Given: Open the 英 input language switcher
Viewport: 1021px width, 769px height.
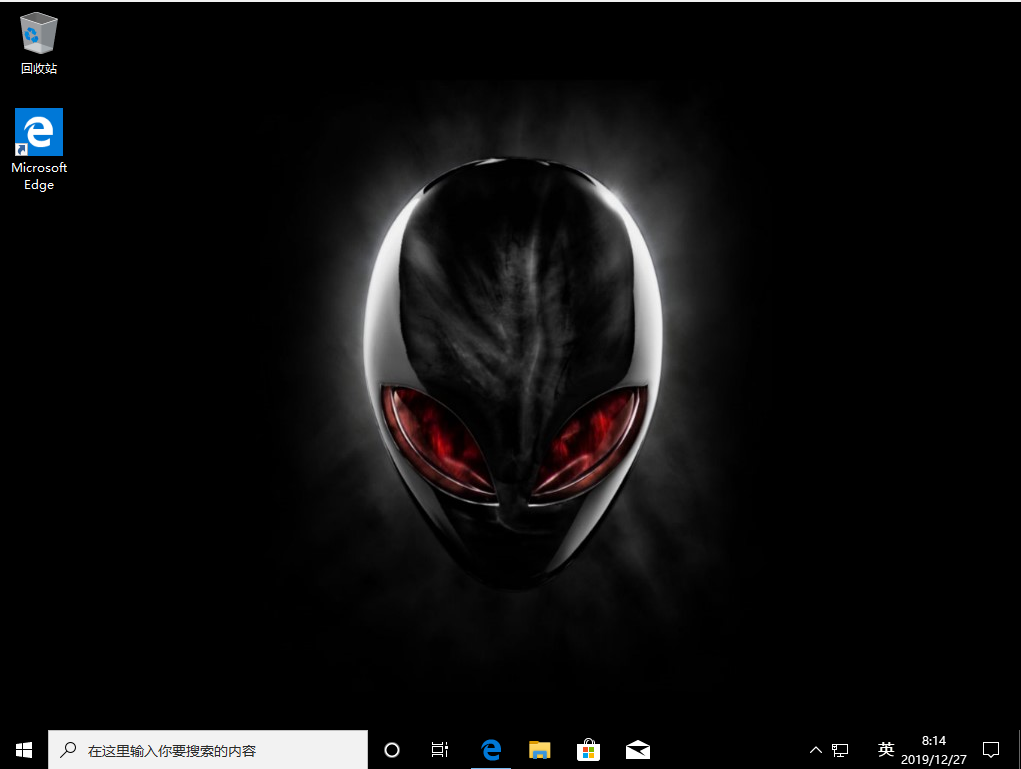Looking at the screenshot, I should [x=885, y=750].
